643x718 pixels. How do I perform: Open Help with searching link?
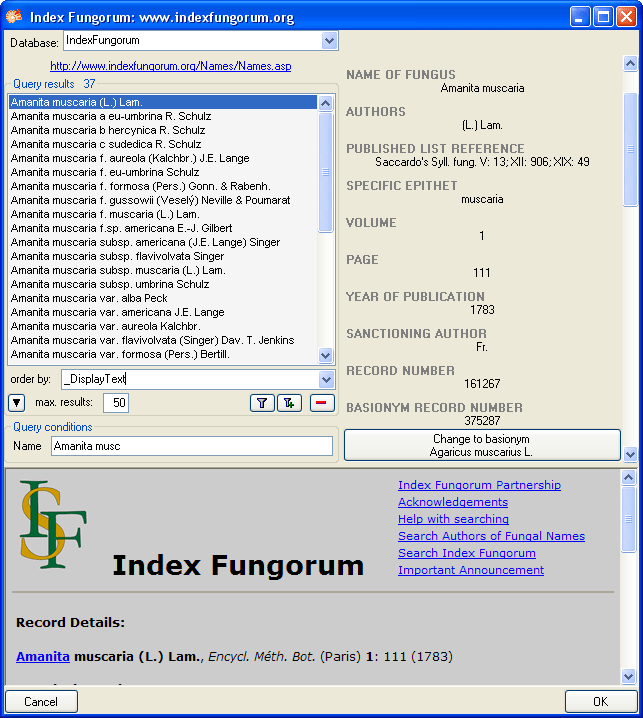pos(453,519)
